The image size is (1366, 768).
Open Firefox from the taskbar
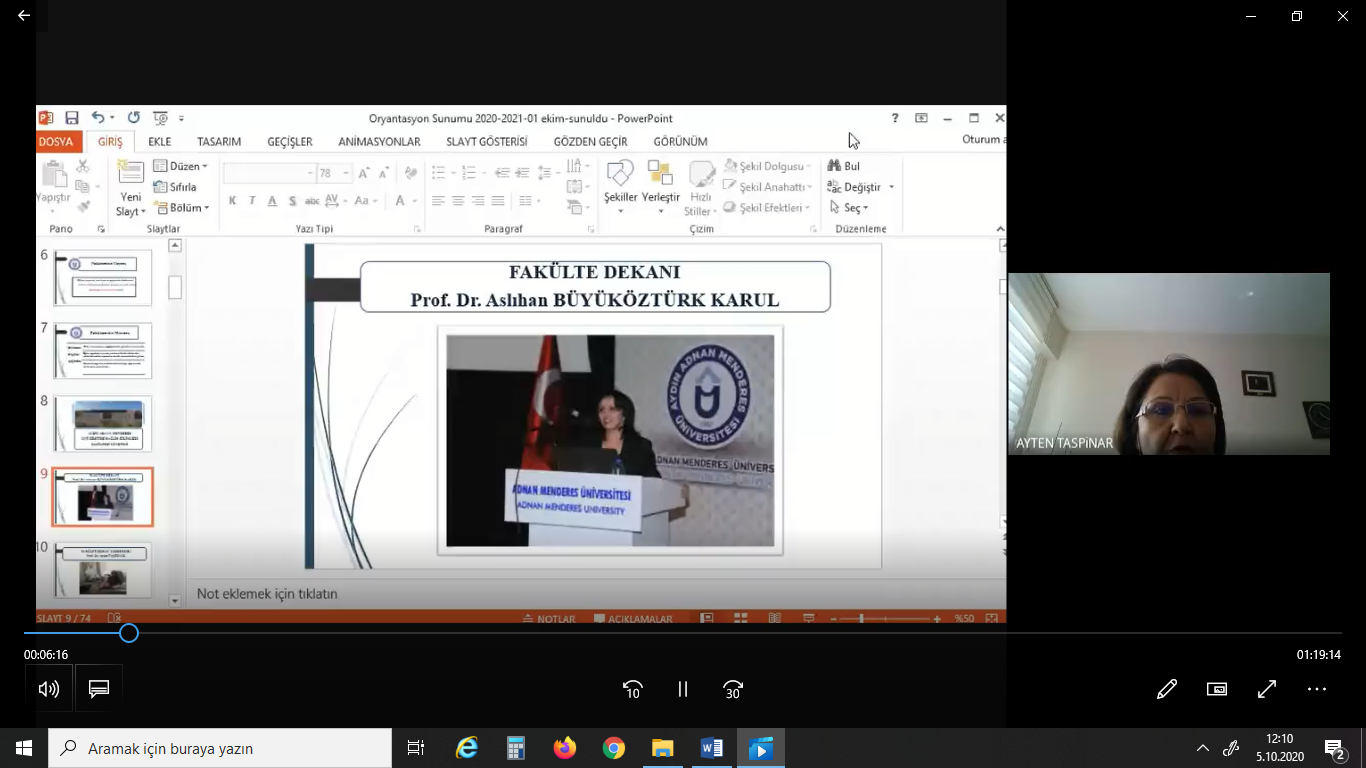565,748
